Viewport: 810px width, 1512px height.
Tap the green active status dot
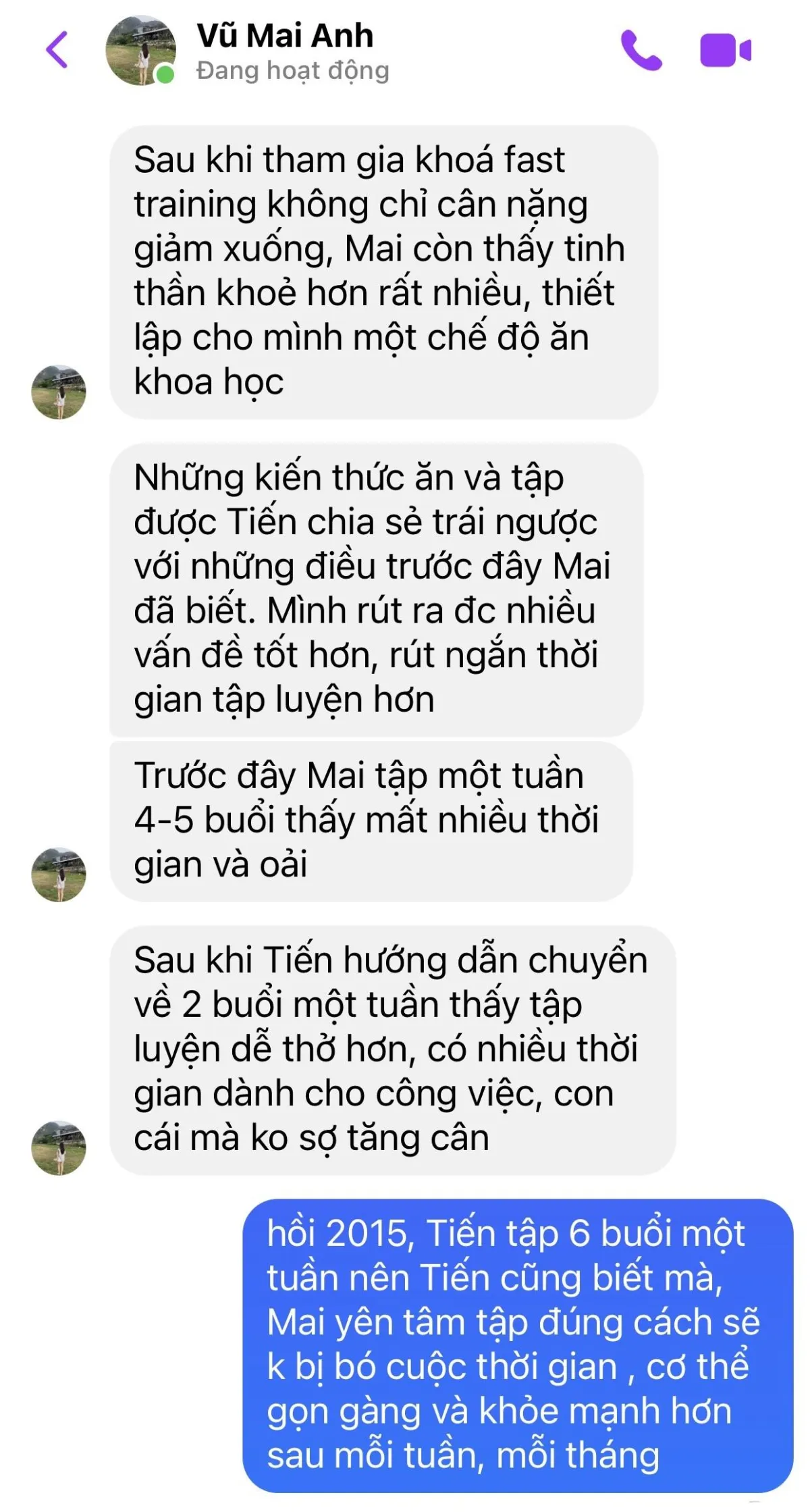165,74
